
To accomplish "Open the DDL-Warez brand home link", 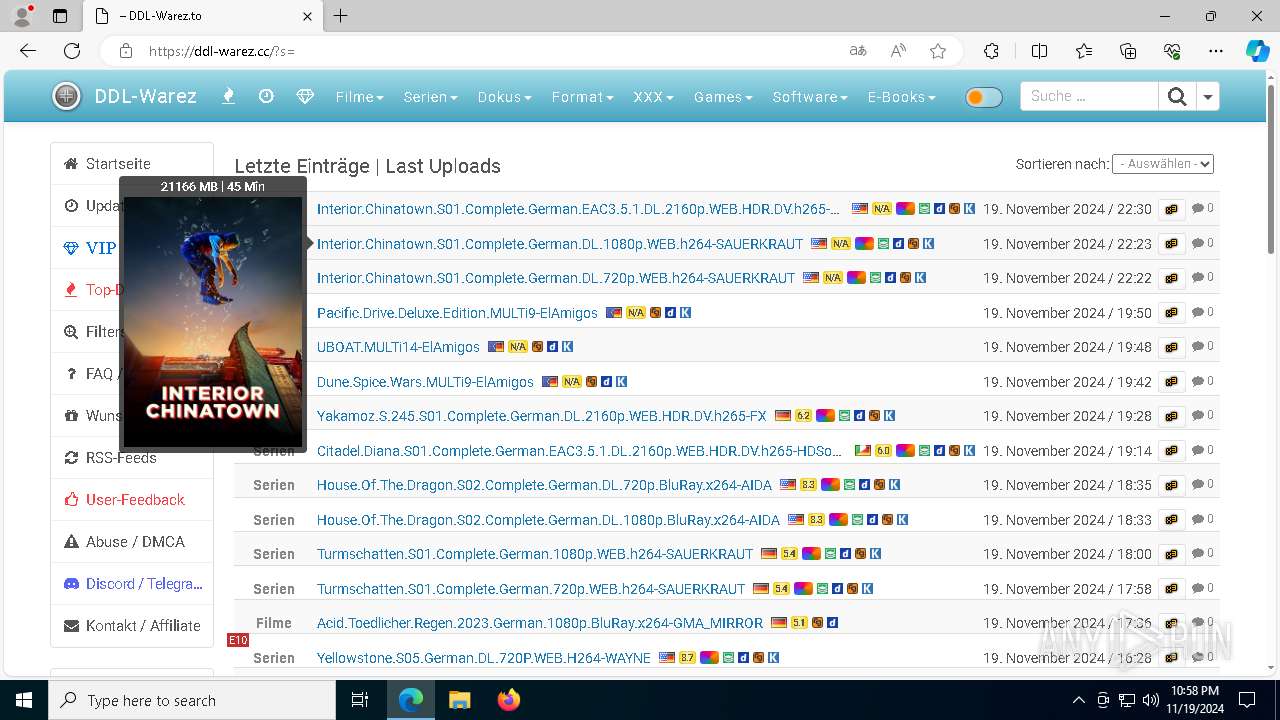I will tap(145, 97).
